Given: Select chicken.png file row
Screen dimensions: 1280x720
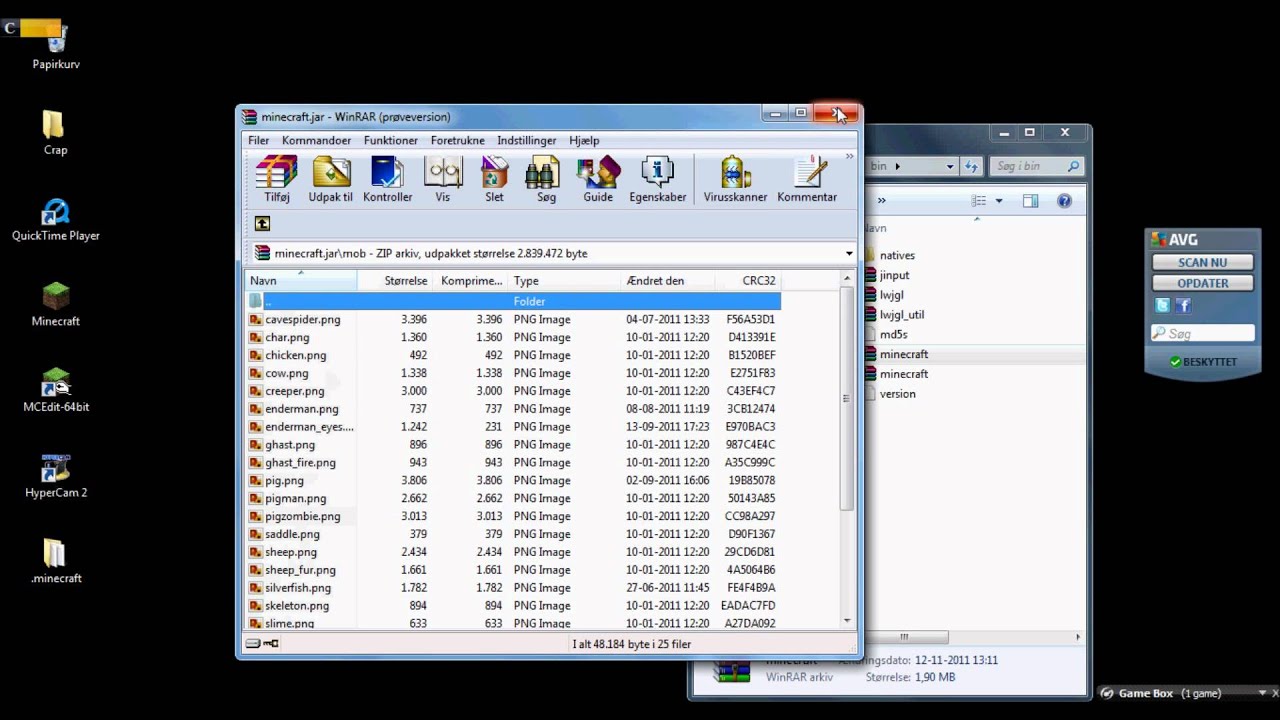Looking at the screenshot, I should pyautogui.click(x=513, y=355).
